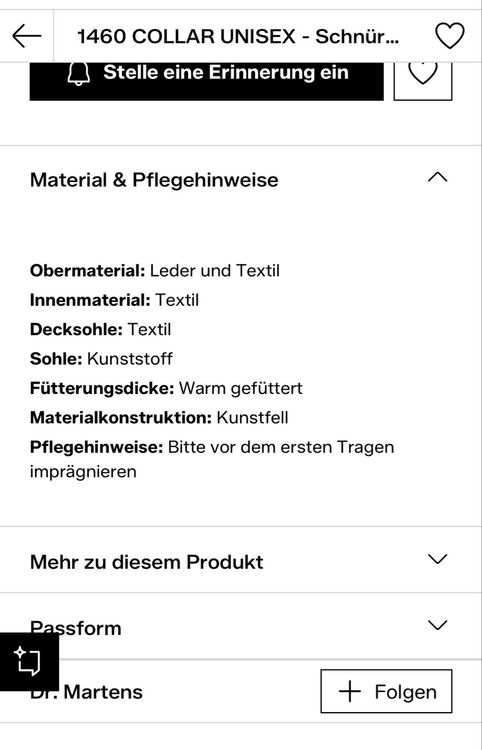Image resolution: width=482 pixels, height=750 pixels.
Task: Expand the Passform section chevron
Action: pyautogui.click(x=438, y=625)
